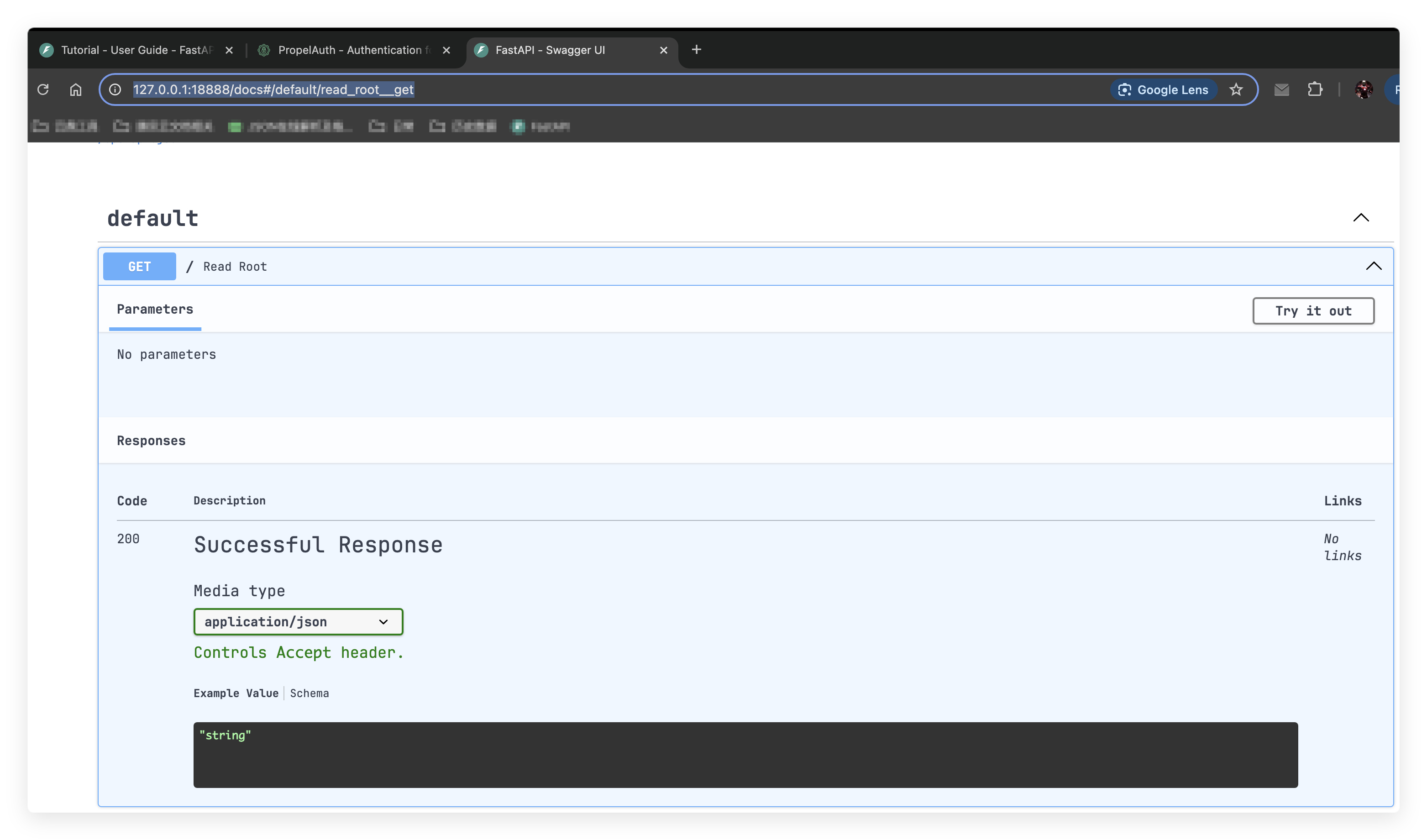The width and height of the screenshot is (1427, 840).
Task: Open the extensions puzzle icon
Action: click(1315, 89)
